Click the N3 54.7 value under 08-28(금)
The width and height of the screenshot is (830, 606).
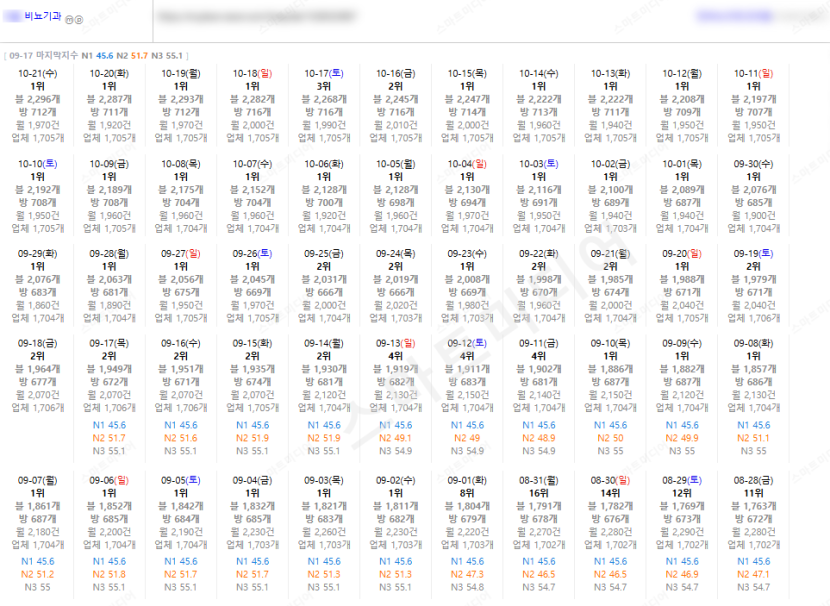[754, 587]
